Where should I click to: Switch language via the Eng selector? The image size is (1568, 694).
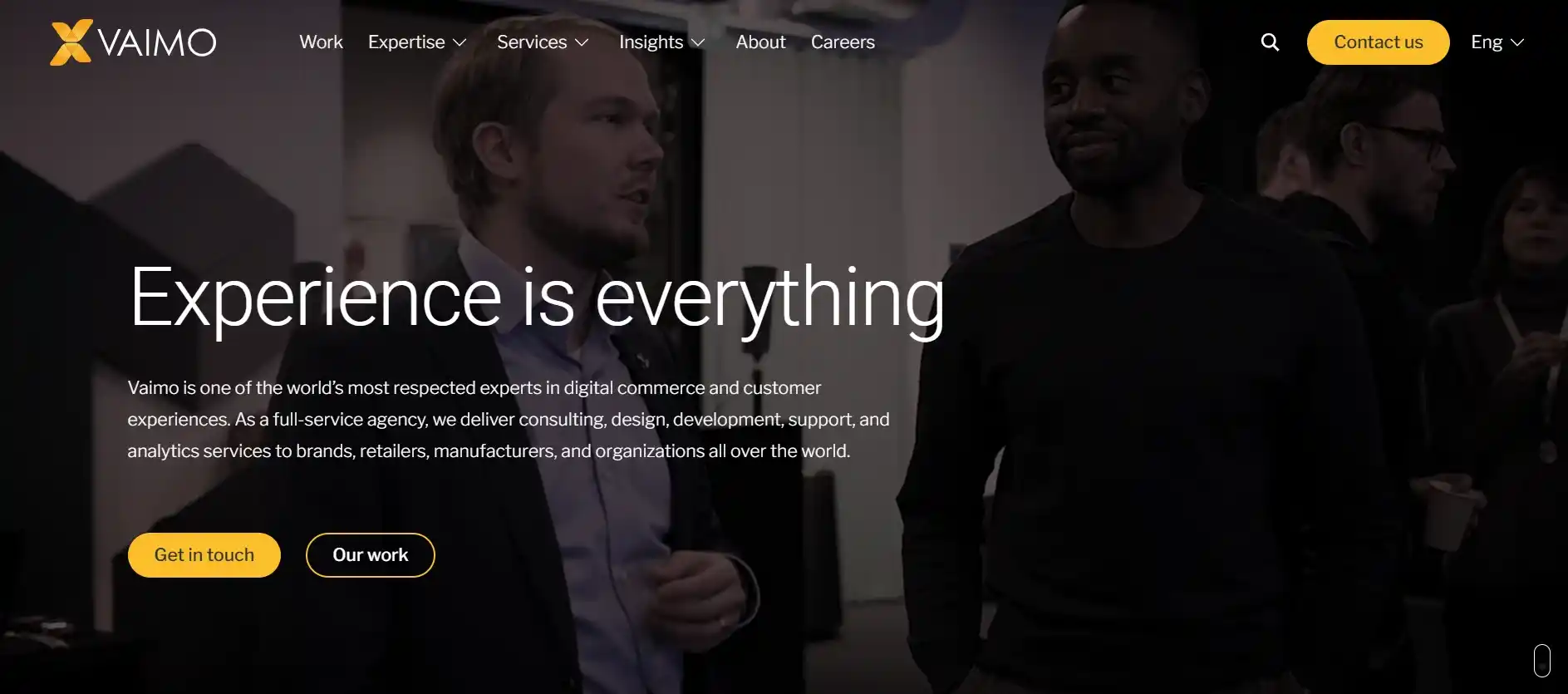pyautogui.click(x=1497, y=42)
